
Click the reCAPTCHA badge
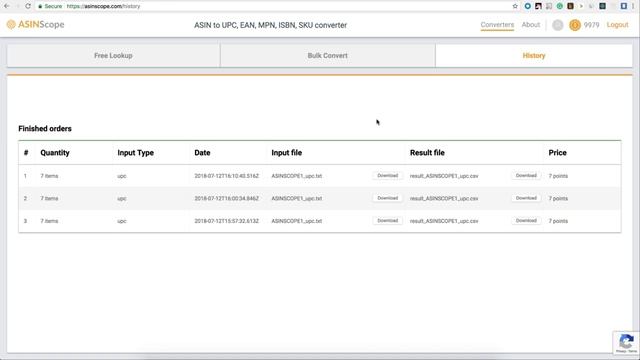[x=626, y=342]
